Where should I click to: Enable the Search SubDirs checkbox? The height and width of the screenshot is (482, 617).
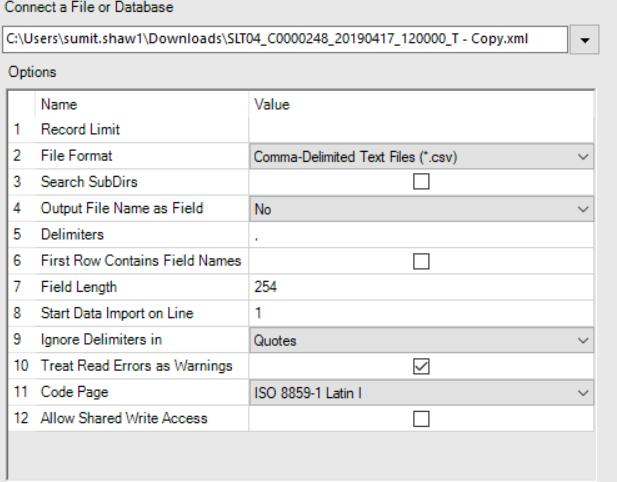[x=421, y=183]
